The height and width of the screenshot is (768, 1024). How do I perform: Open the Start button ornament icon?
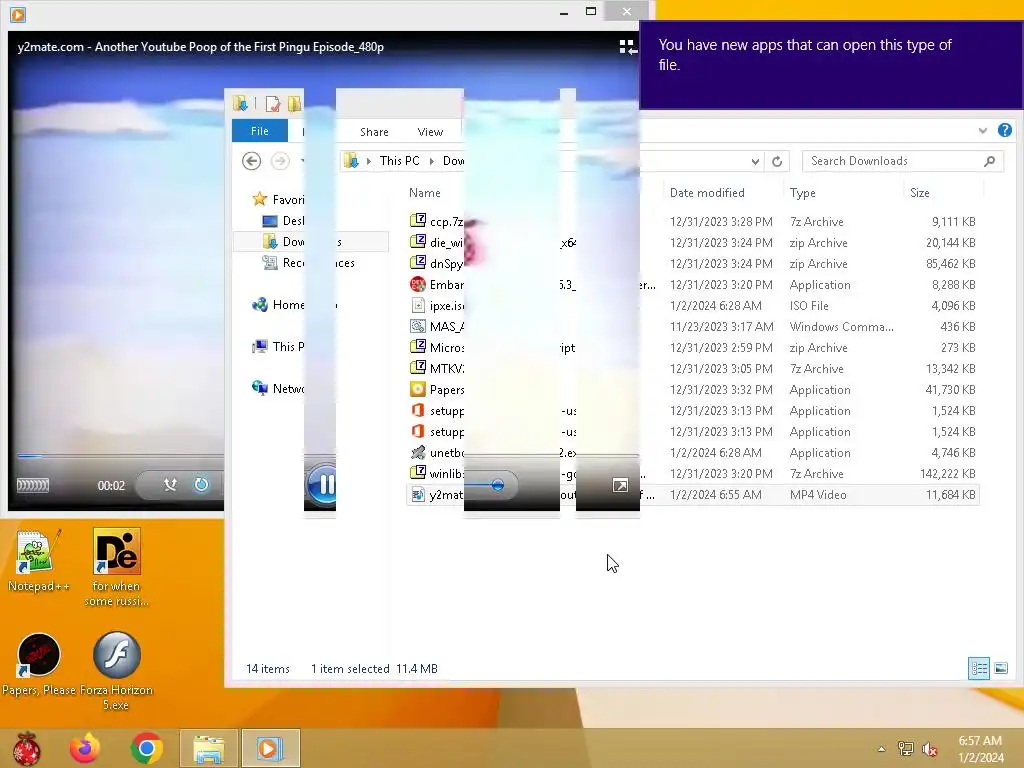[x=27, y=748]
